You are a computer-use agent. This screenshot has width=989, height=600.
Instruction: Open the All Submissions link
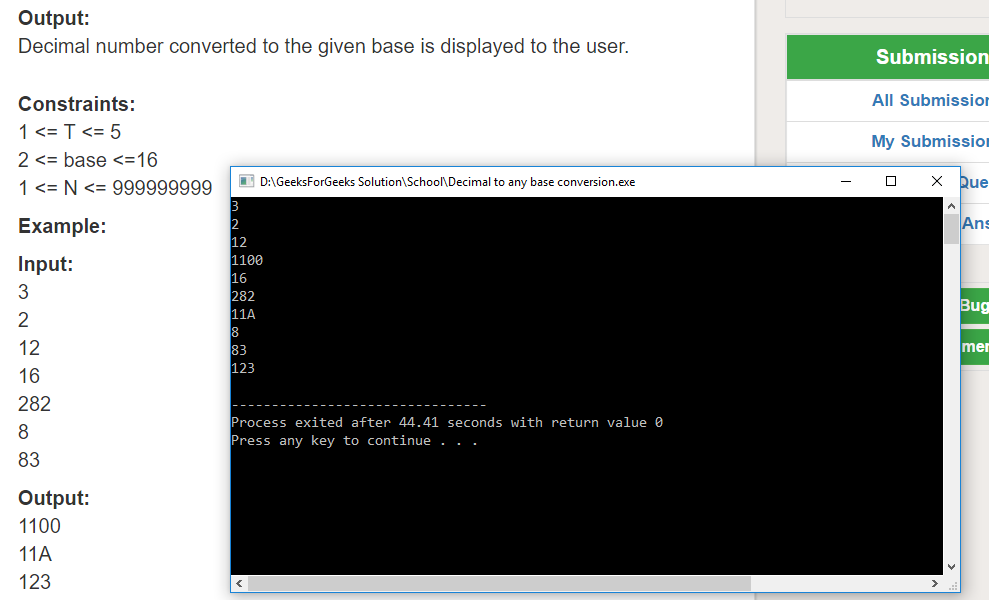(x=929, y=100)
